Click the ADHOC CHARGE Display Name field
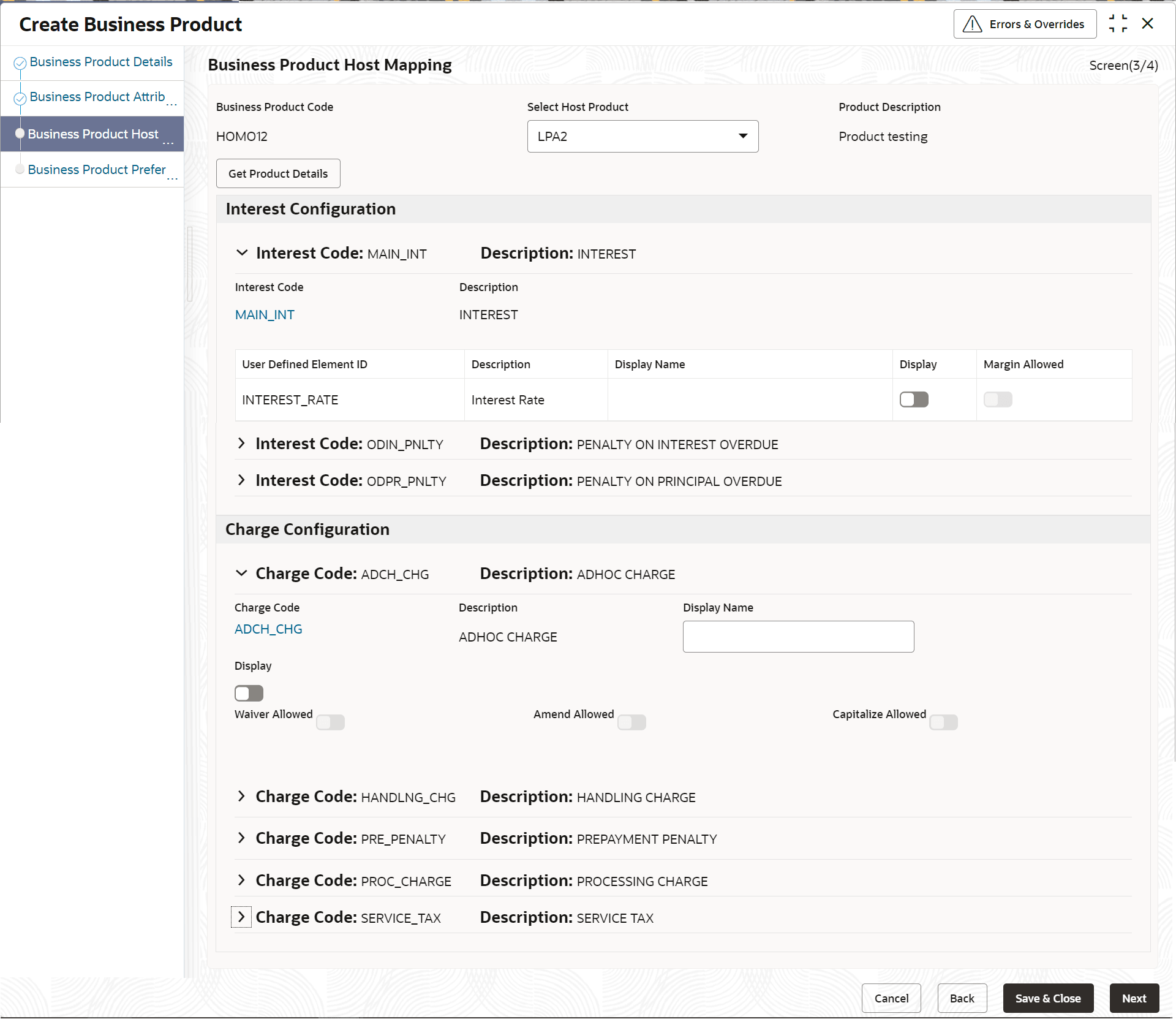Screen dimensions: 1176x1019 798,637
